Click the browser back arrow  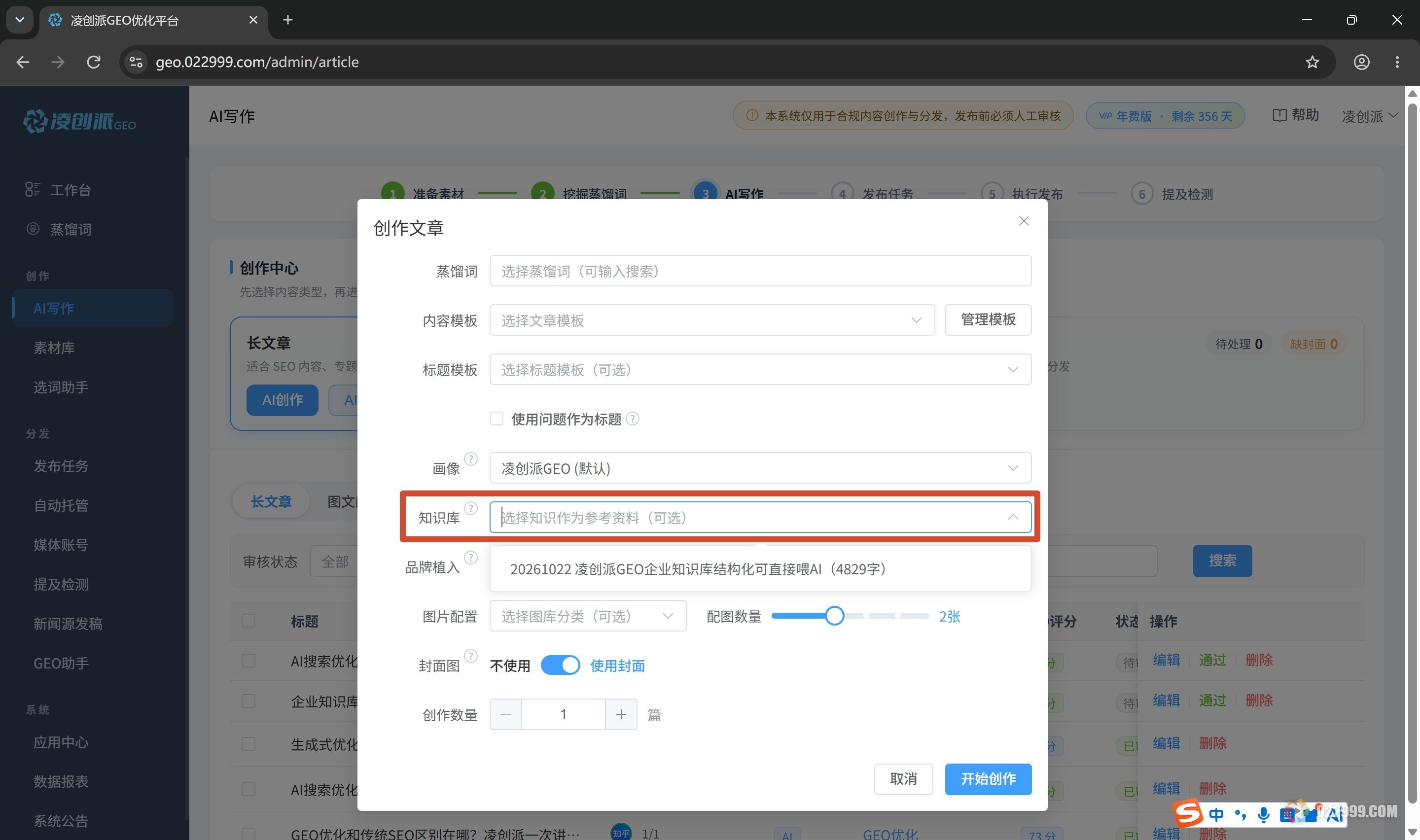(x=23, y=62)
